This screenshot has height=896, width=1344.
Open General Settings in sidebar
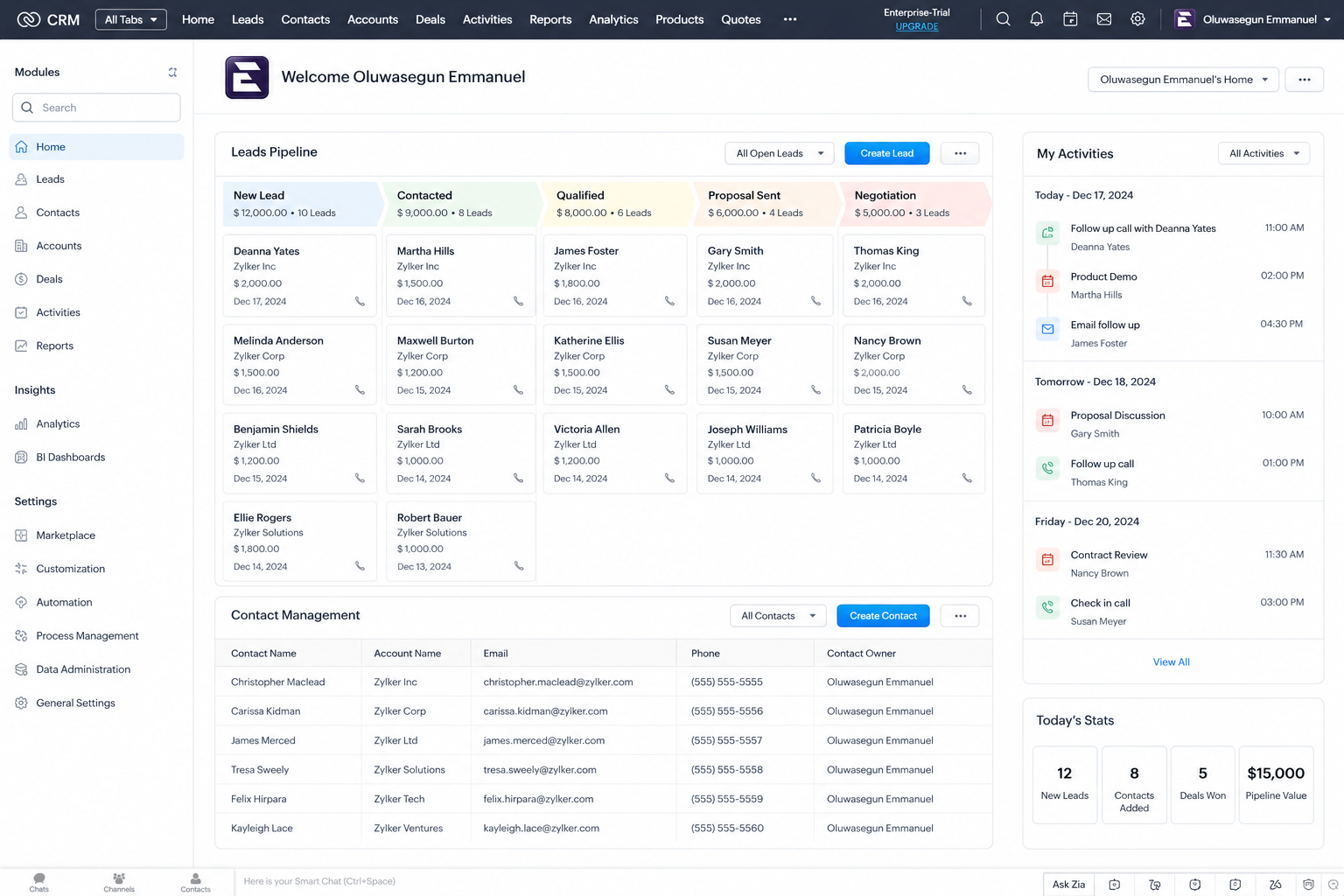tap(96, 703)
